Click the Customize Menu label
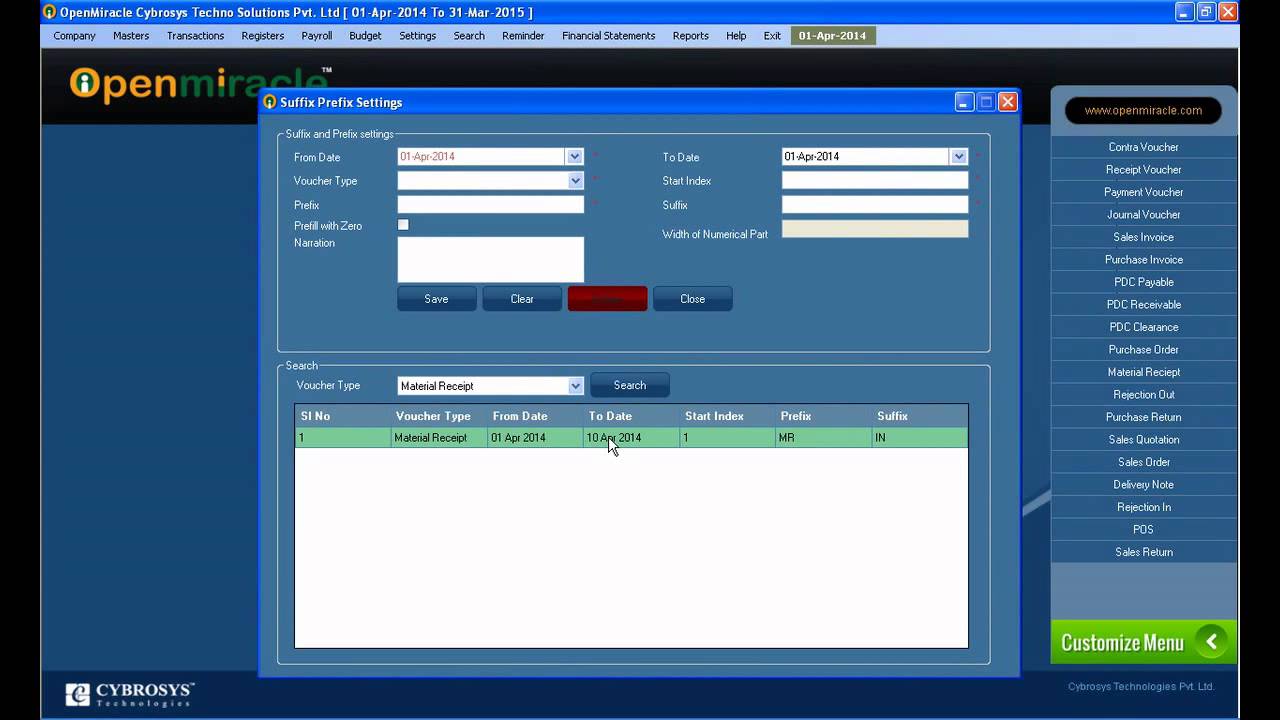This screenshot has width=1280, height=720. pyautogui.click(x=1122, y=643)
